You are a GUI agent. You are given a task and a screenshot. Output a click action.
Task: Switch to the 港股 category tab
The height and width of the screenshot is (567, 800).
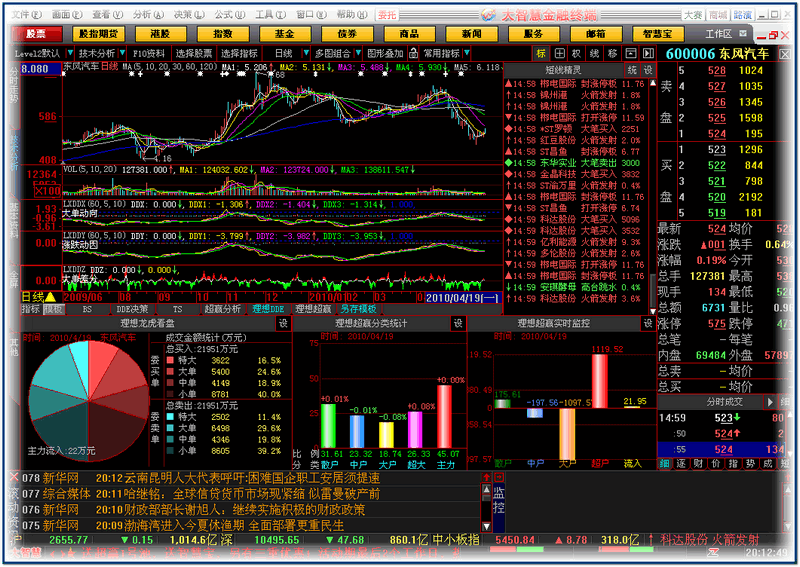tap(160, 34)
